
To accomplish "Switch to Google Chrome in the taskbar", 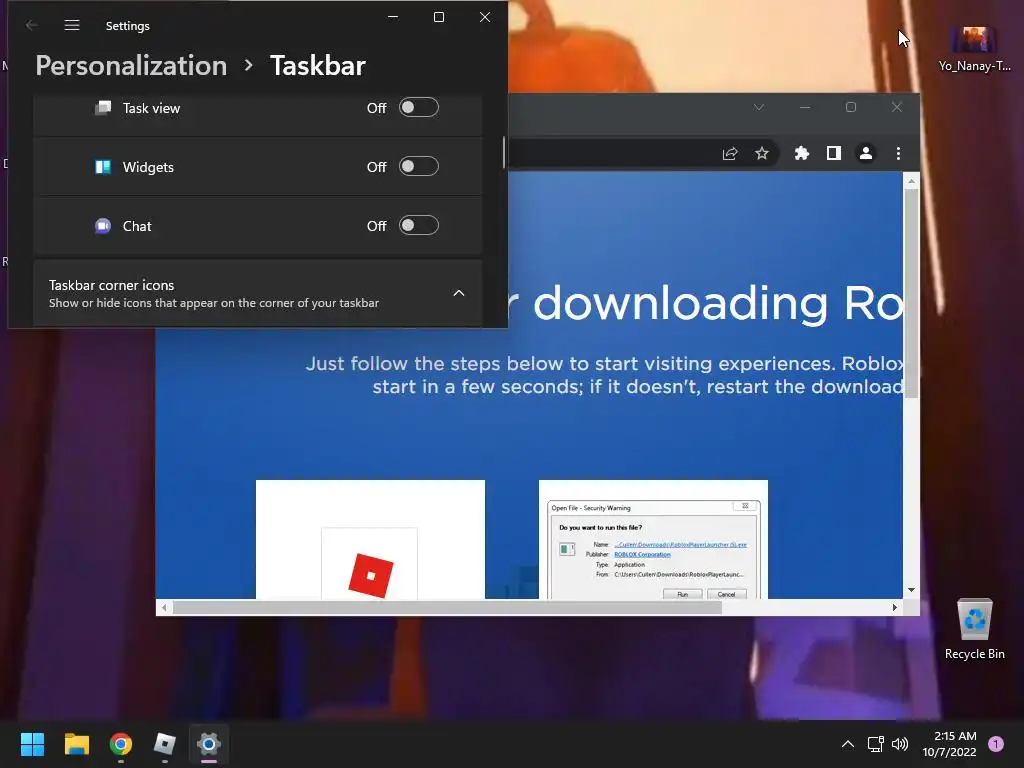I will pos(121,744).
